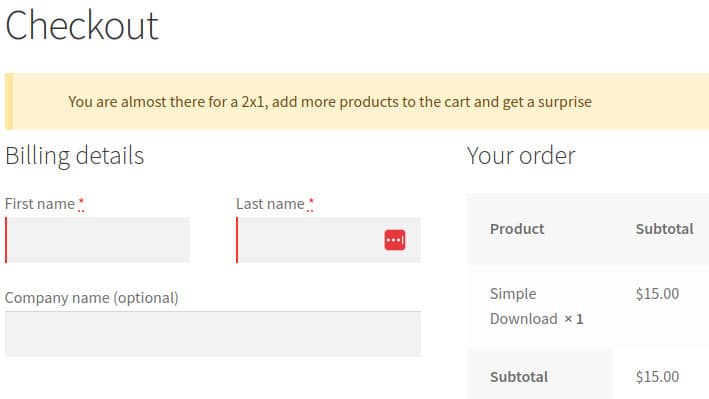Click the Company name input field
The width and height of the screenshot is (709, 399).
[213, 334]
